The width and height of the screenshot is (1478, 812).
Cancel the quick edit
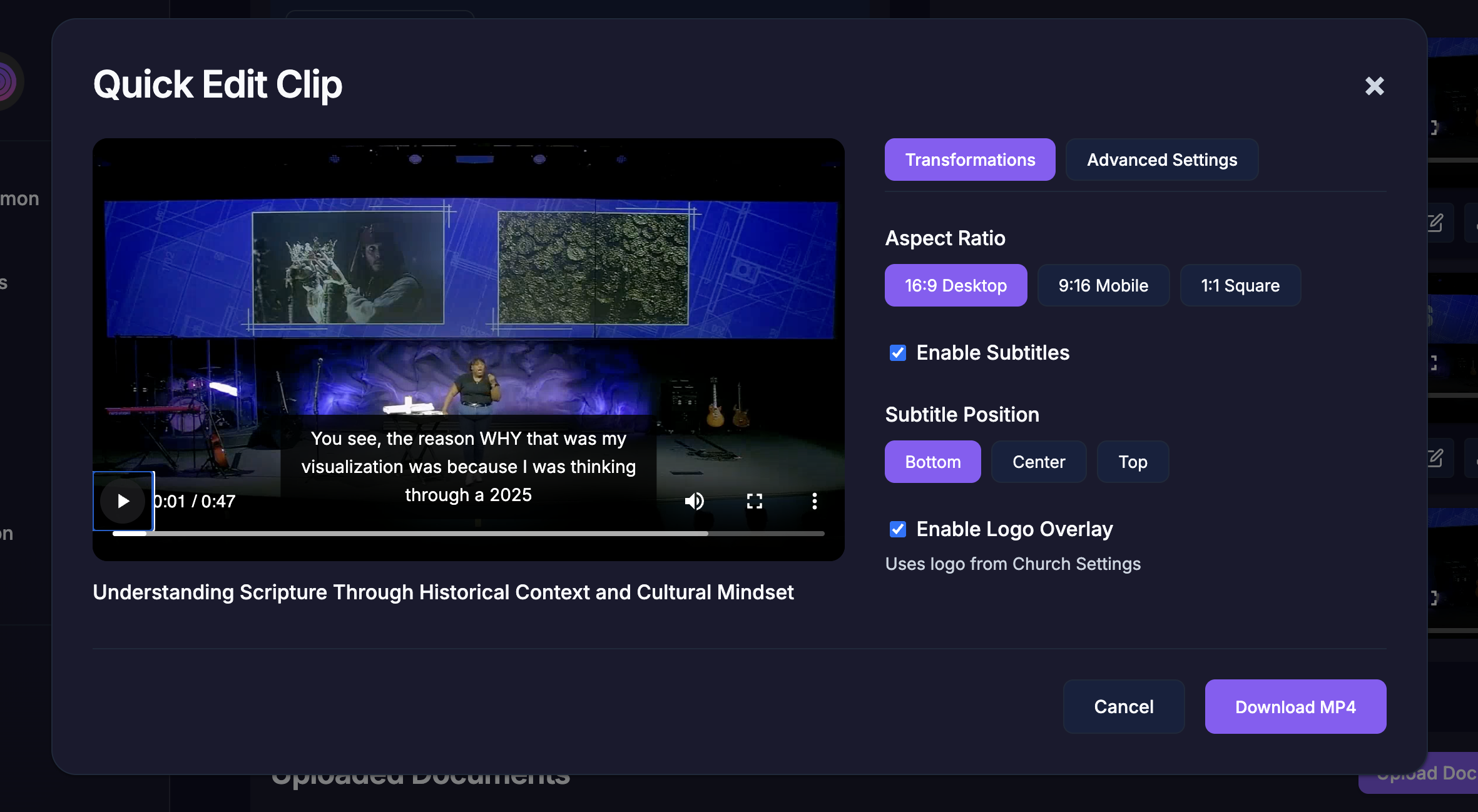[x=1124, y=706]
